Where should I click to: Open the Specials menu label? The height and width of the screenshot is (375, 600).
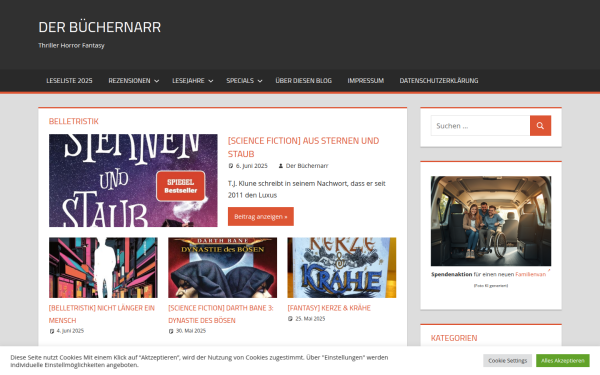tap(240, 81)
